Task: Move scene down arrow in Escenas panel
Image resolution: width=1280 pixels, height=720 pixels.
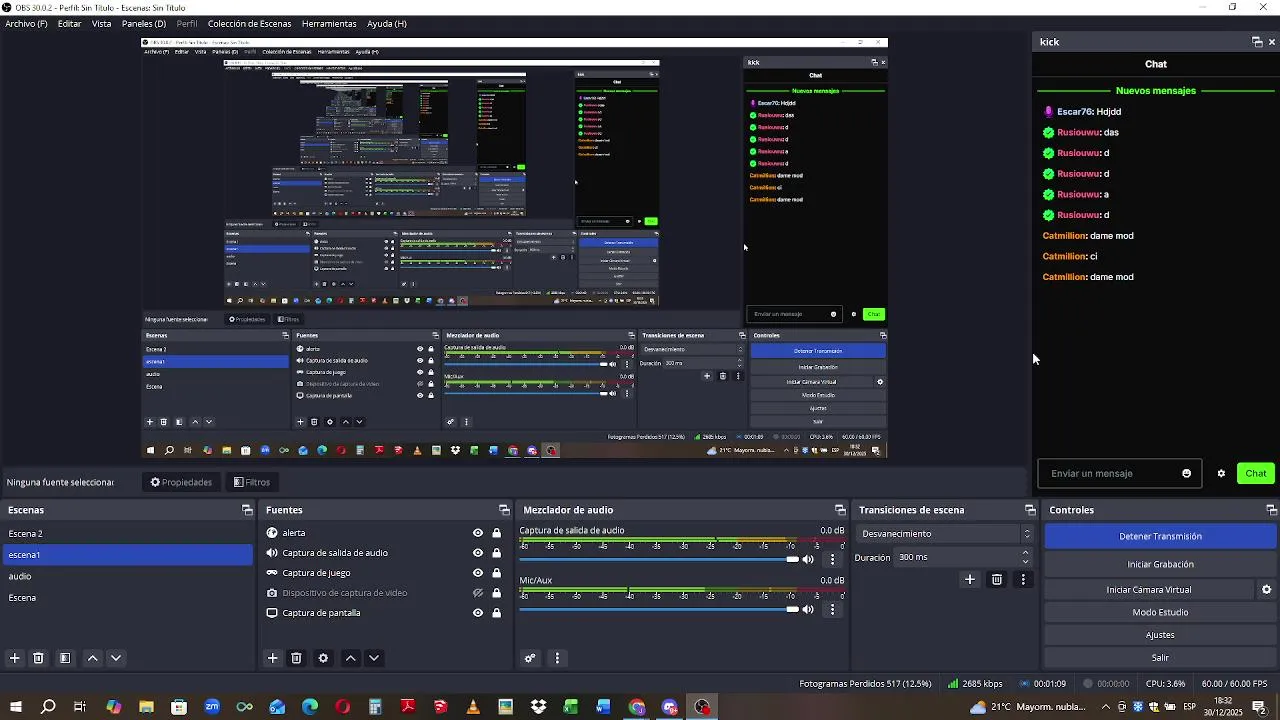Action: coord(116,658)
